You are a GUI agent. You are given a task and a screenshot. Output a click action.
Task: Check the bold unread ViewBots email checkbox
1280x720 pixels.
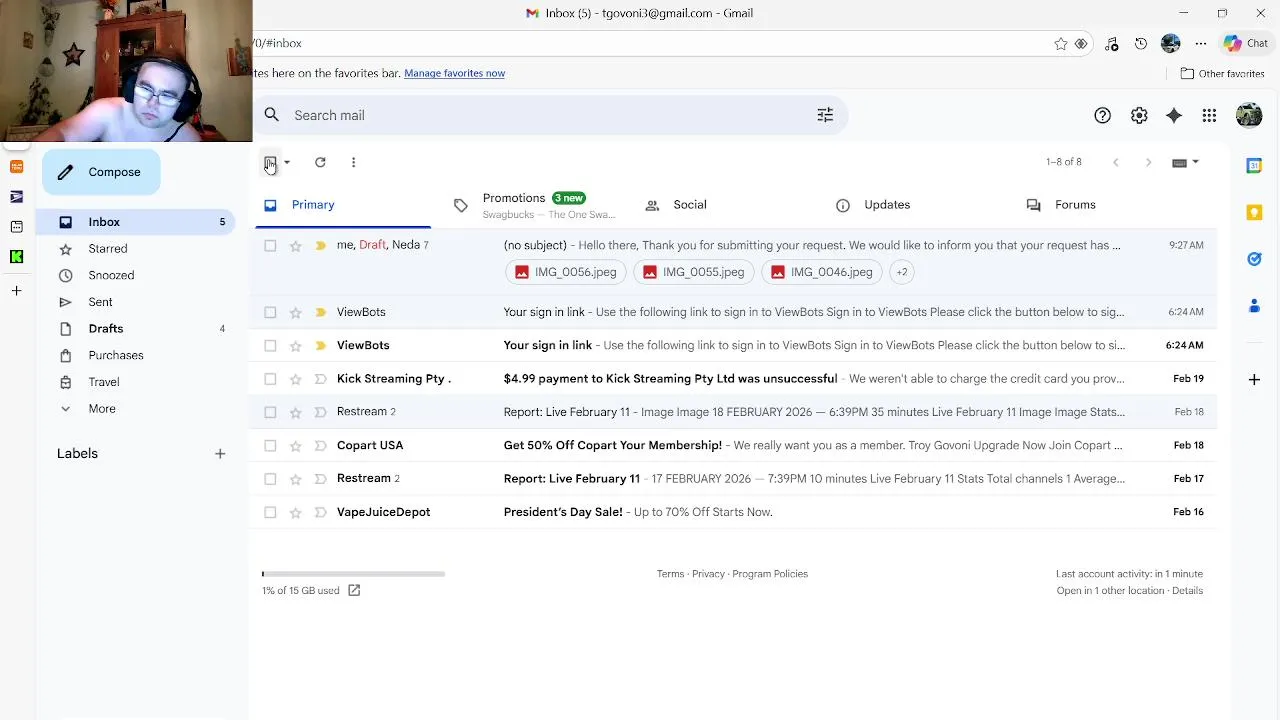(x=270, y=346)
